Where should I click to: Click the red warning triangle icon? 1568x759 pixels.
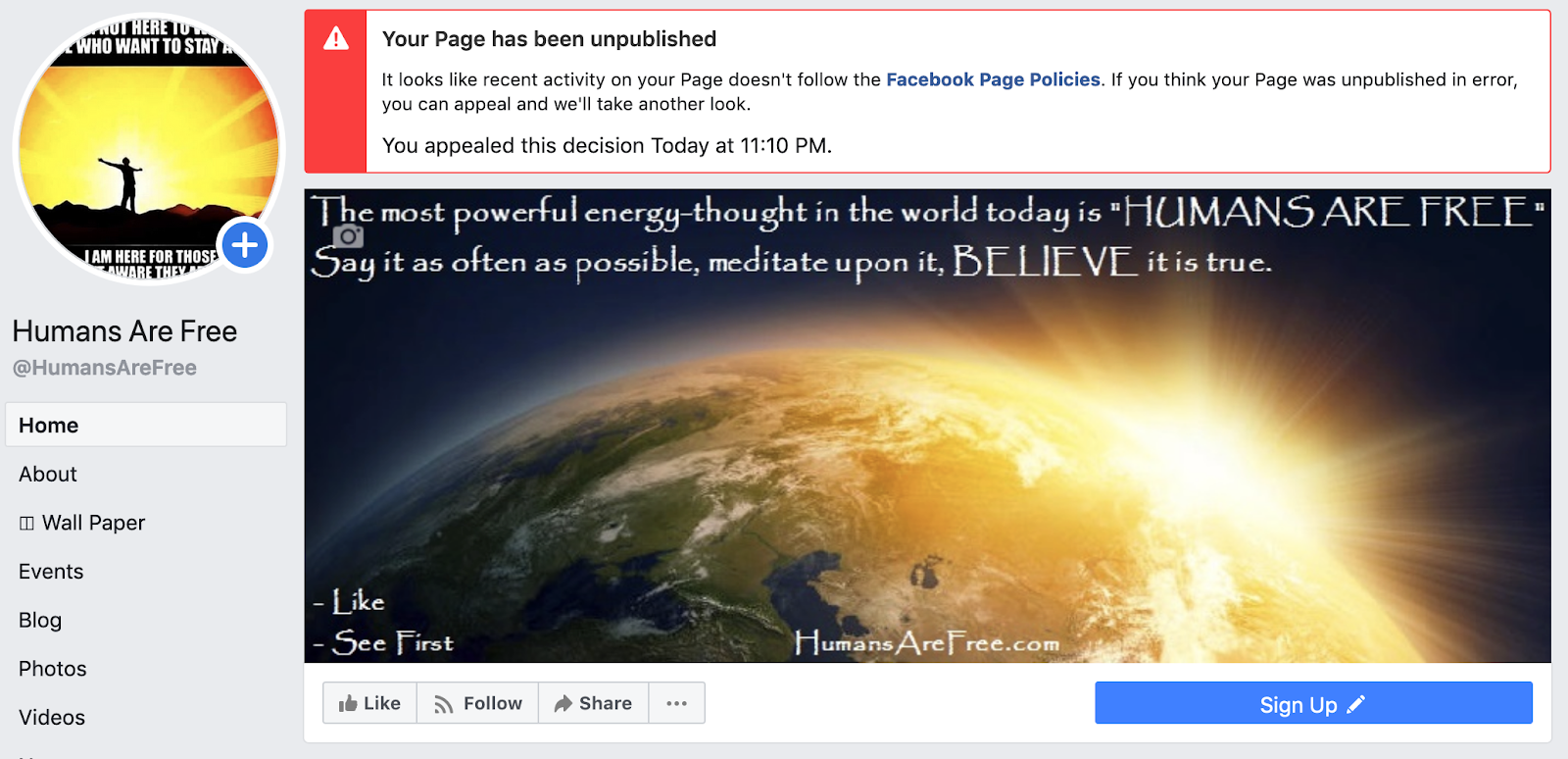[336, 38]
